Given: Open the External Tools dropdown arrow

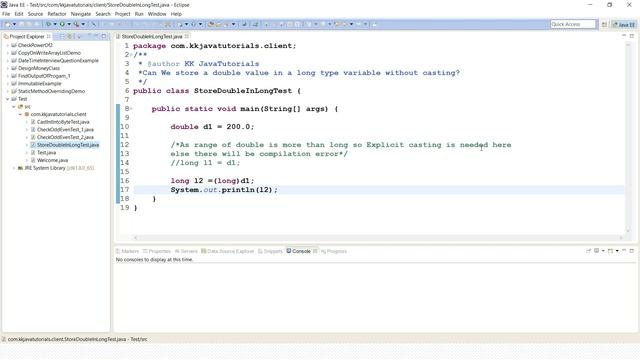Looking at the screenshot, I should point(83,24).
